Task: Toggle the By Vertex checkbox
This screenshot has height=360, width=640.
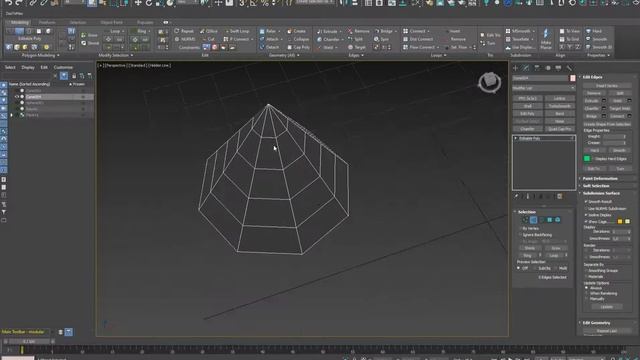Action: tap(520, 229)
